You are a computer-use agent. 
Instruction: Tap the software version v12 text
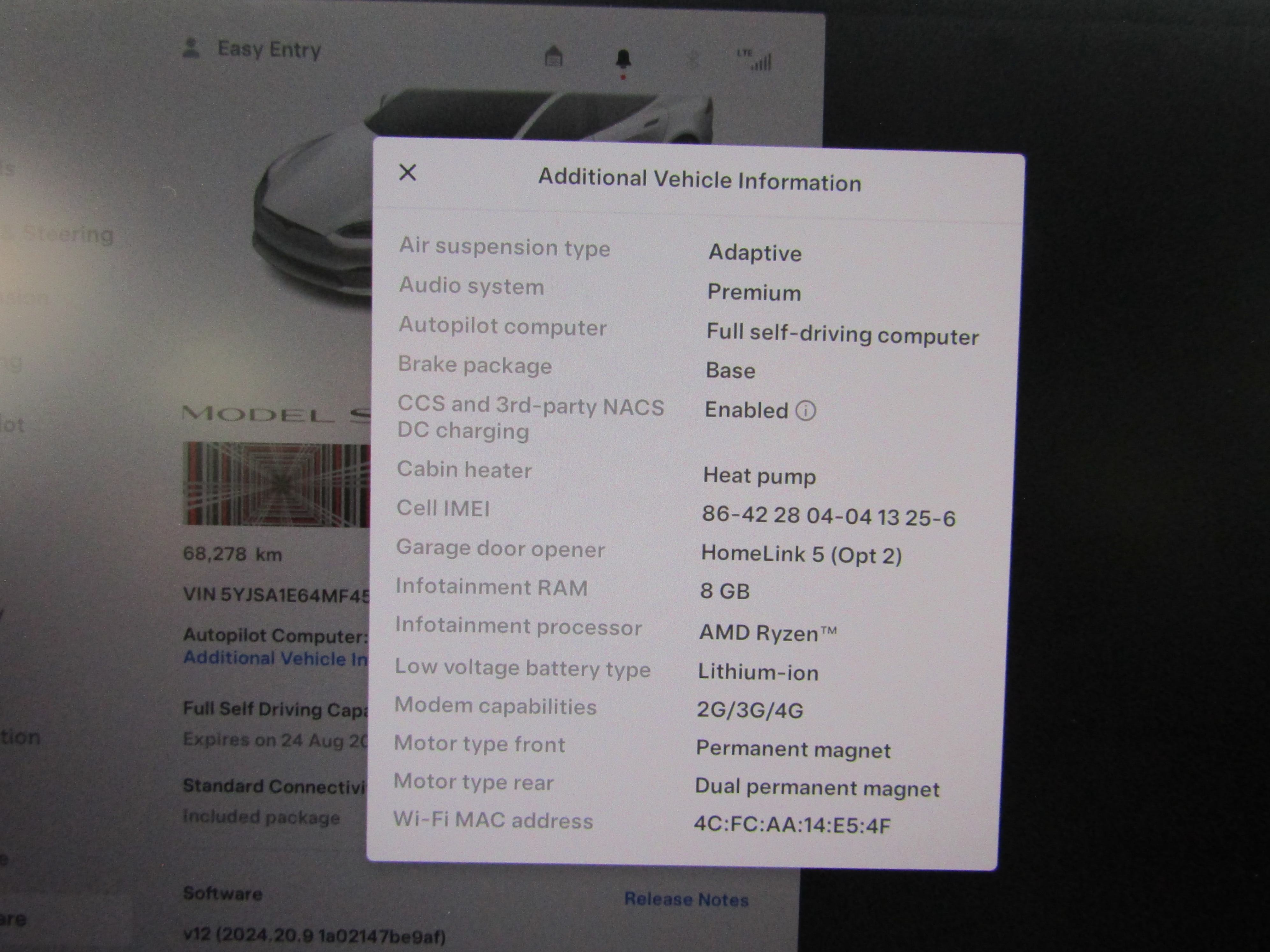click(314, 936)
